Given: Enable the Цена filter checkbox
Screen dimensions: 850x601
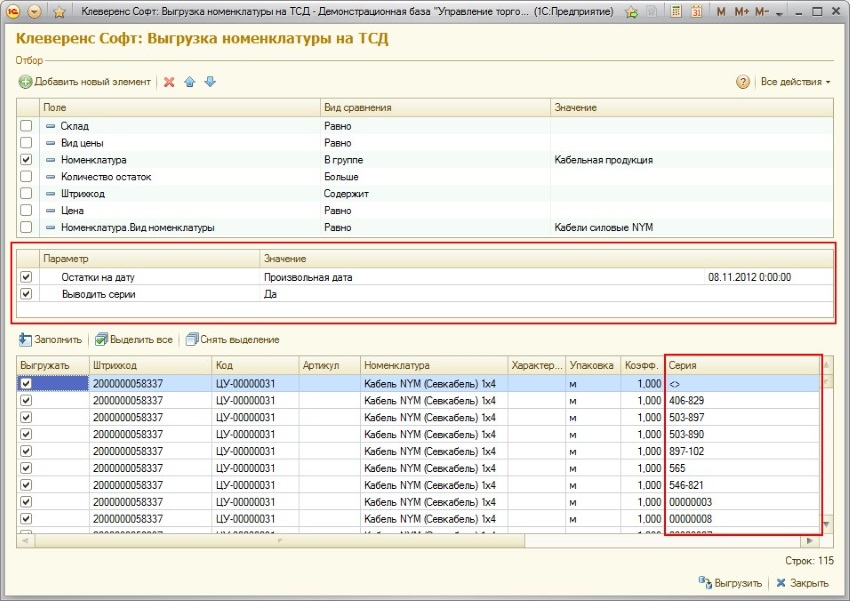Looking at the screenshot, I should pyautogui.click(x=26, y=210).
